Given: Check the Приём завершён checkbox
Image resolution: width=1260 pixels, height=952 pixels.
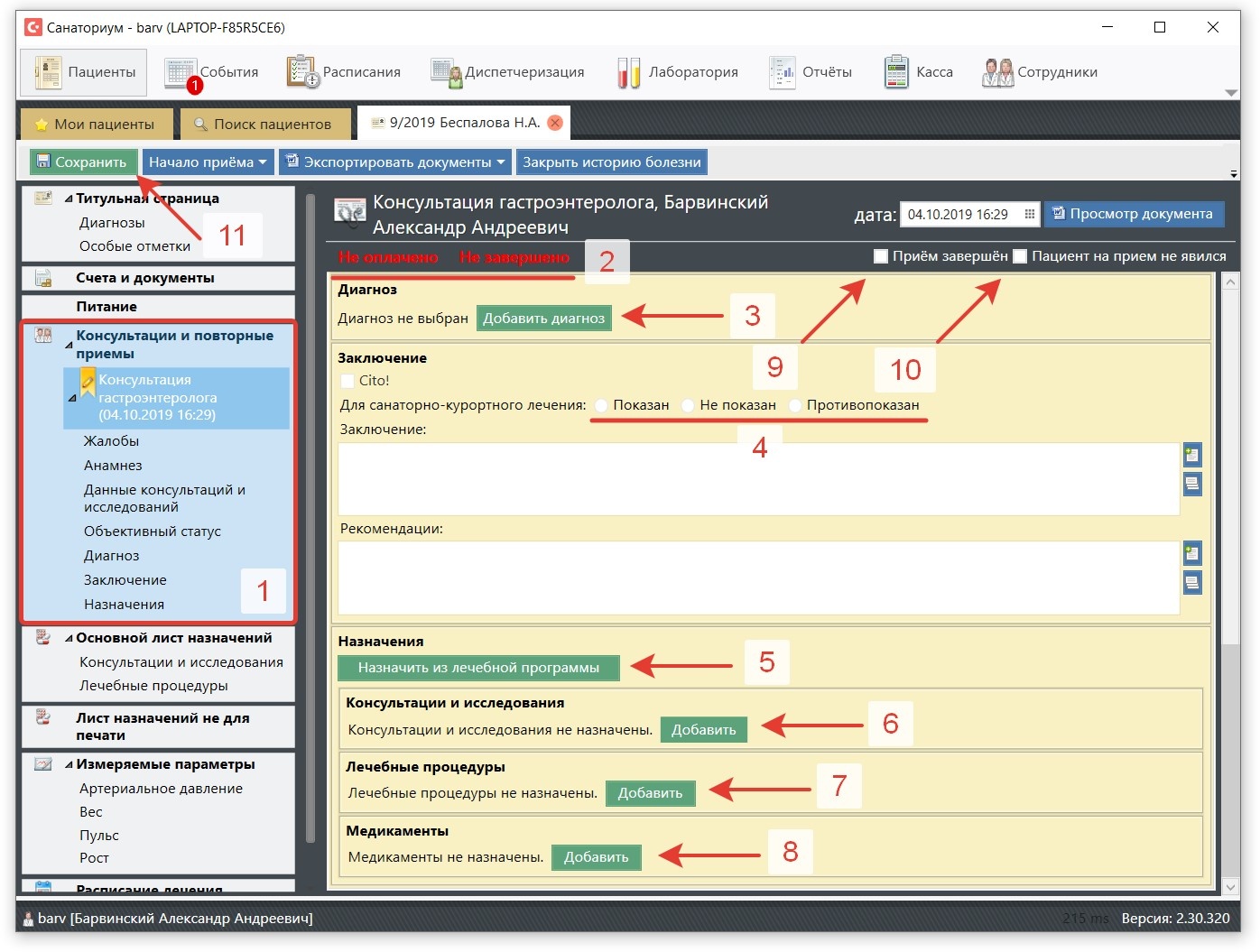Looking at the screenshot, I should click(x=881, y=256).
